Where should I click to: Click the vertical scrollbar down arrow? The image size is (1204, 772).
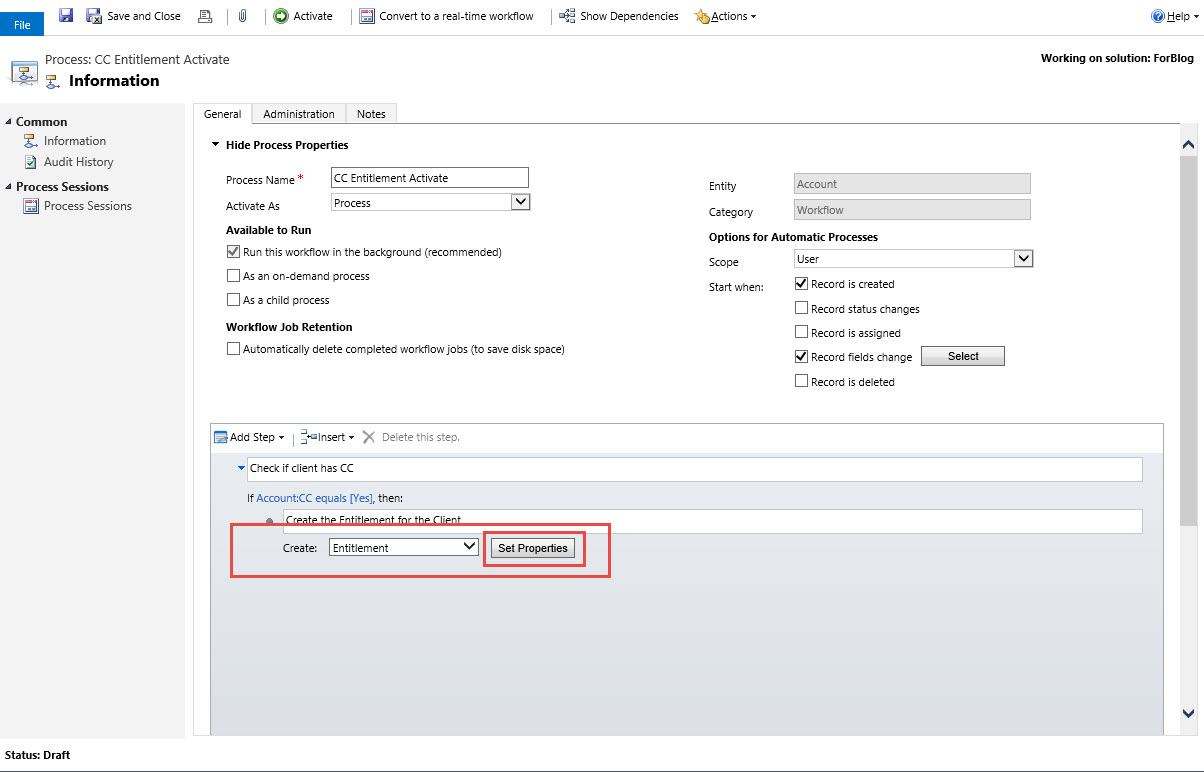pos(1188,713)
